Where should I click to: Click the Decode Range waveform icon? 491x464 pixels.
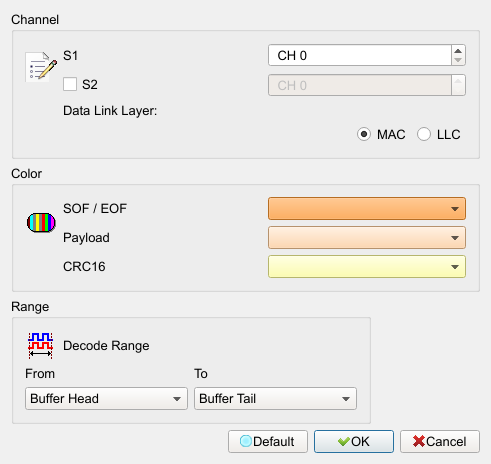coord(40,345)
